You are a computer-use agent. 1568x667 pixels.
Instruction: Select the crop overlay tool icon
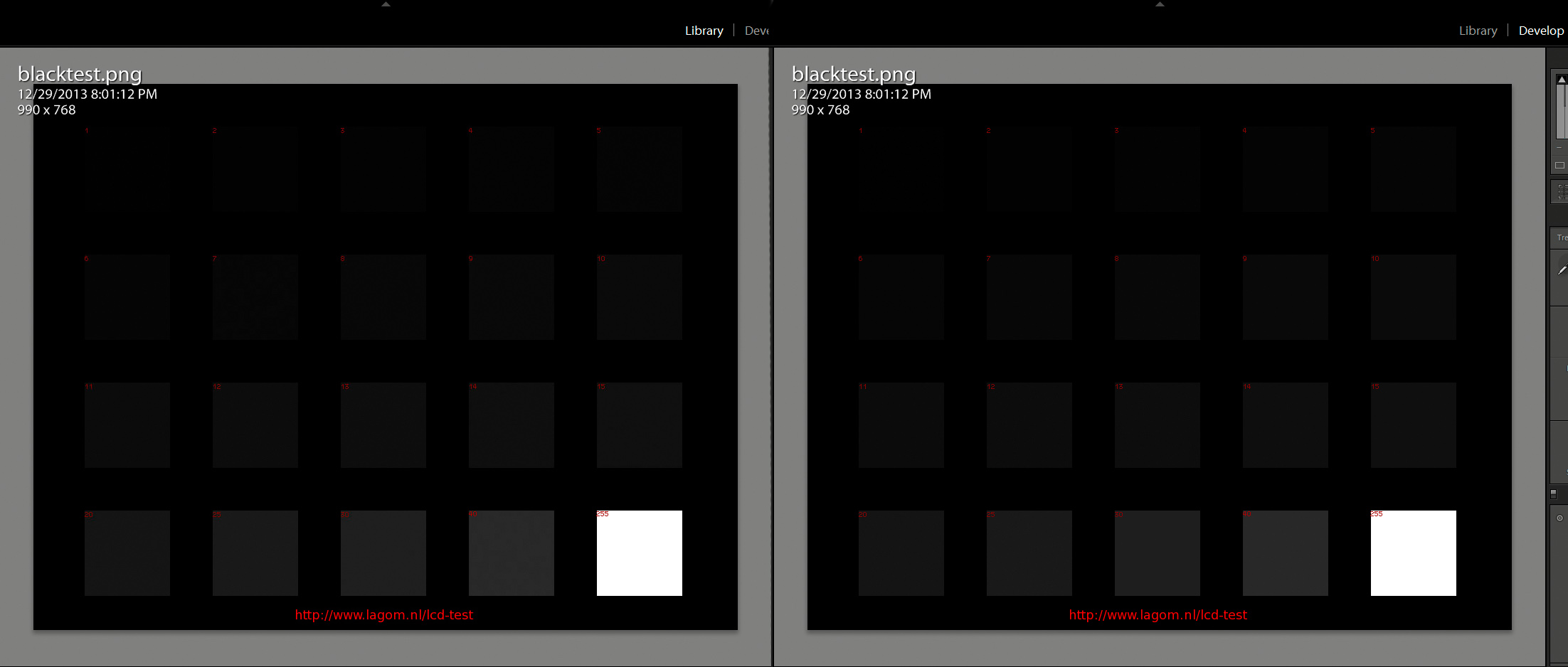coord(1562,191)
